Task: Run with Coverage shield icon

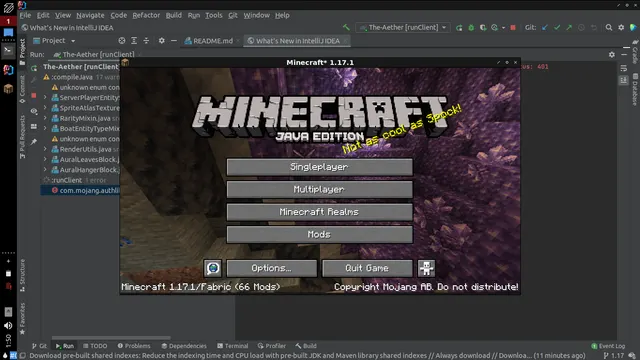Action: coord(483,27)
